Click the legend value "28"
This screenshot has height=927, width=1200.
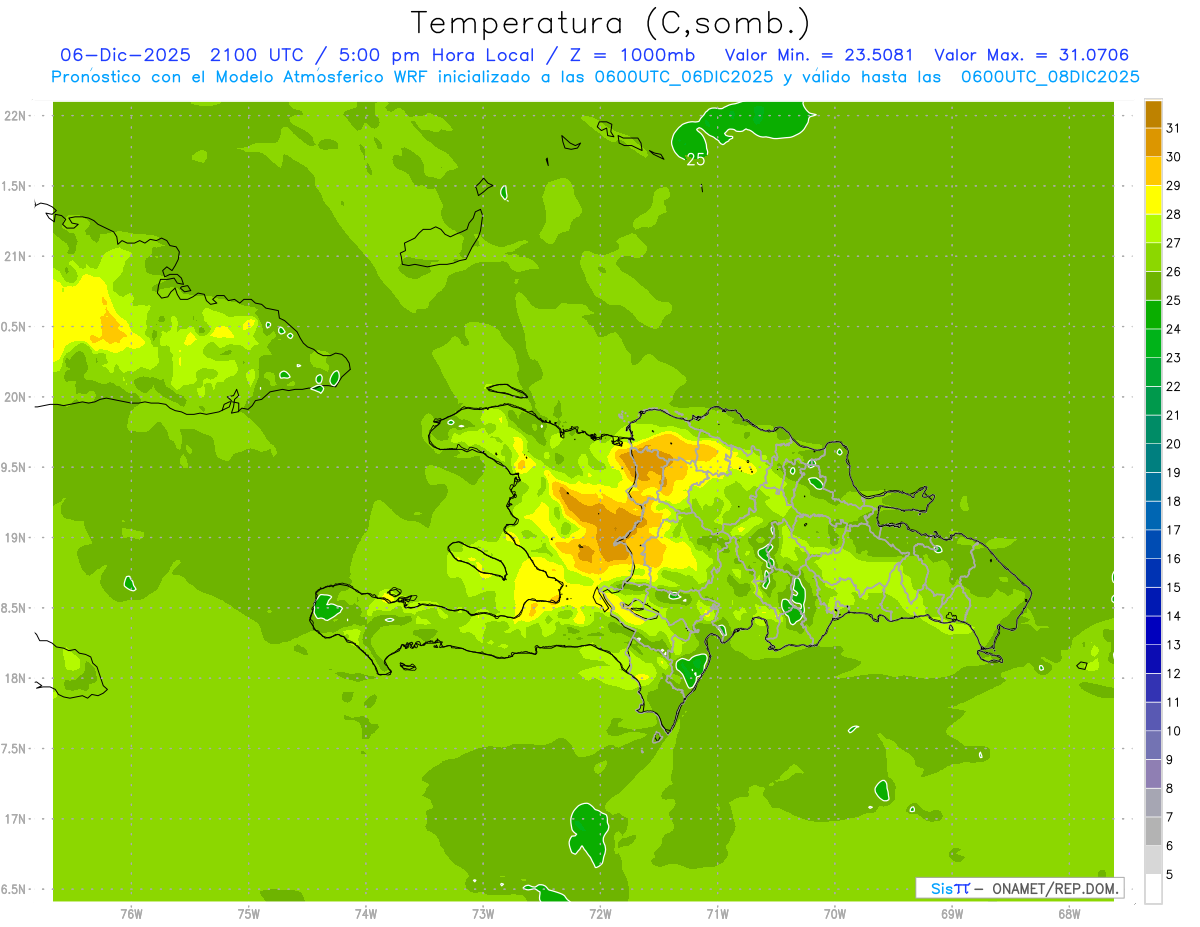coord(1173,215)
